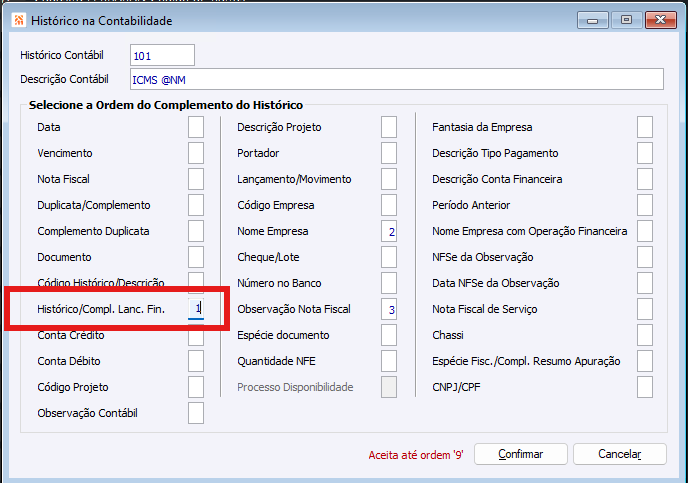Select the NFSe da Observação order box
The height and width of the screenshot is (483, 688).
[x=645, y=257]
